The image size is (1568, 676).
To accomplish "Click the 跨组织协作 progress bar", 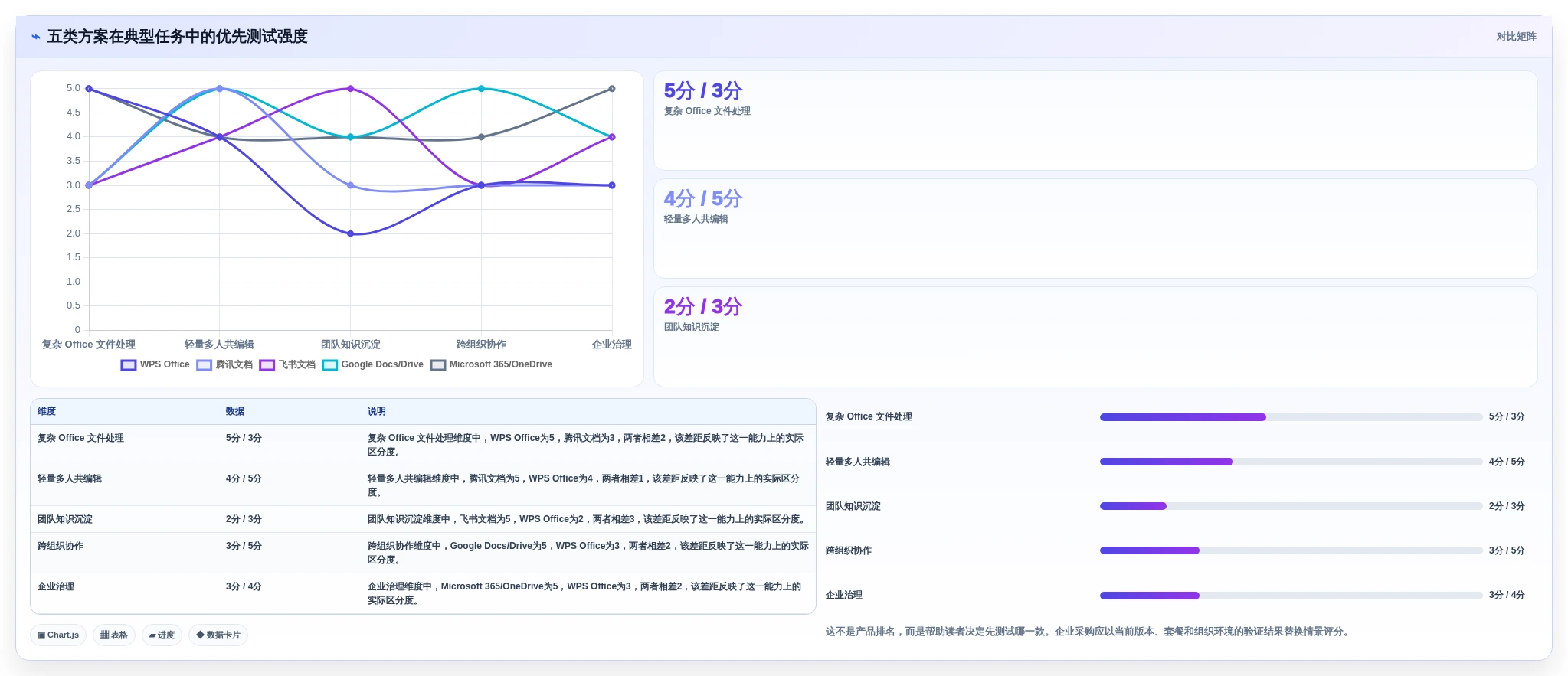I will point(1291,550).
